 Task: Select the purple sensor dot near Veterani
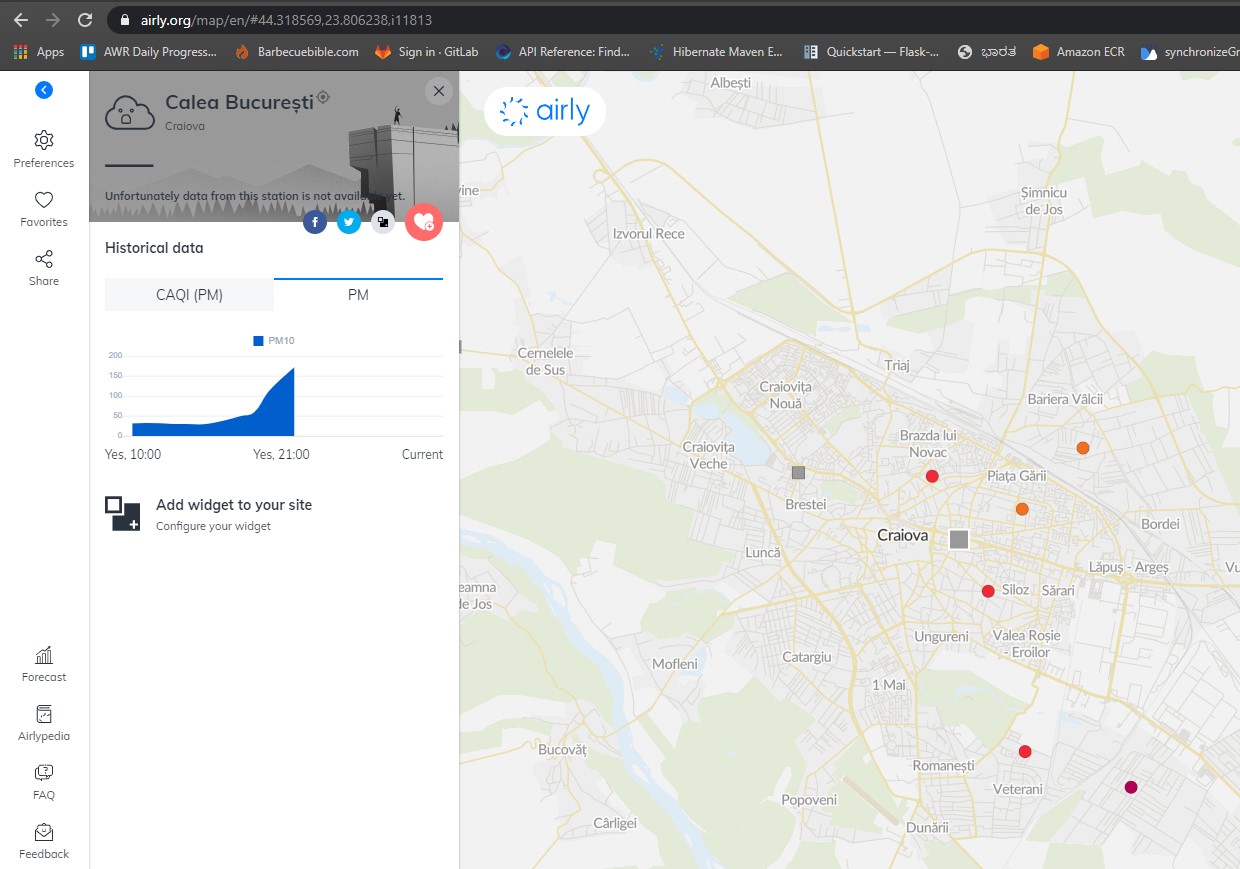[x=1131, y=787]
